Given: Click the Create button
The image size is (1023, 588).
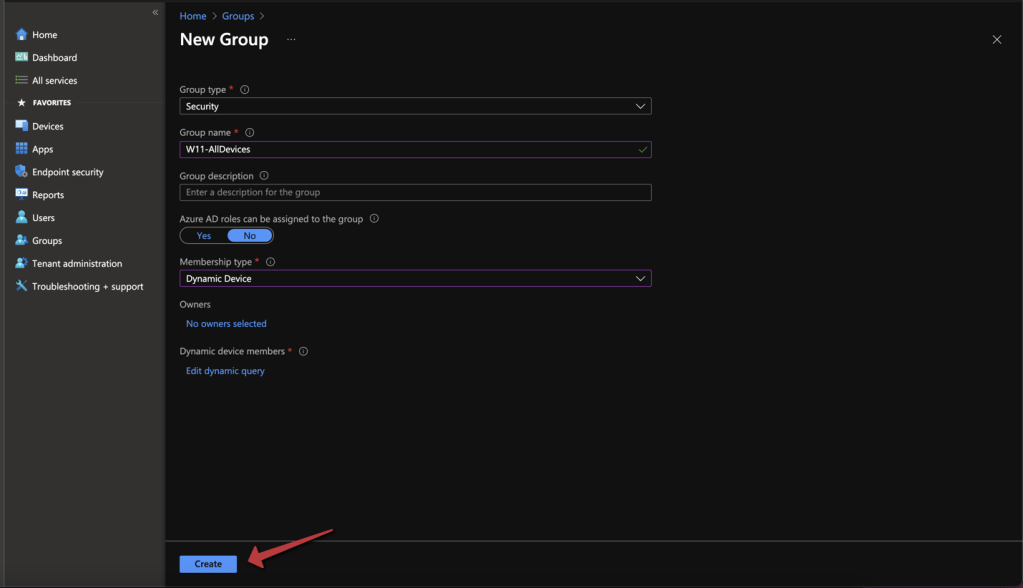Looking at the screenshot, I should [208, 564].
